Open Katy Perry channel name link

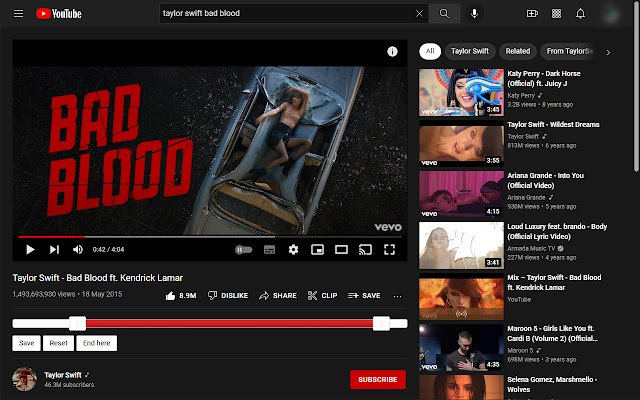point(521,95)
